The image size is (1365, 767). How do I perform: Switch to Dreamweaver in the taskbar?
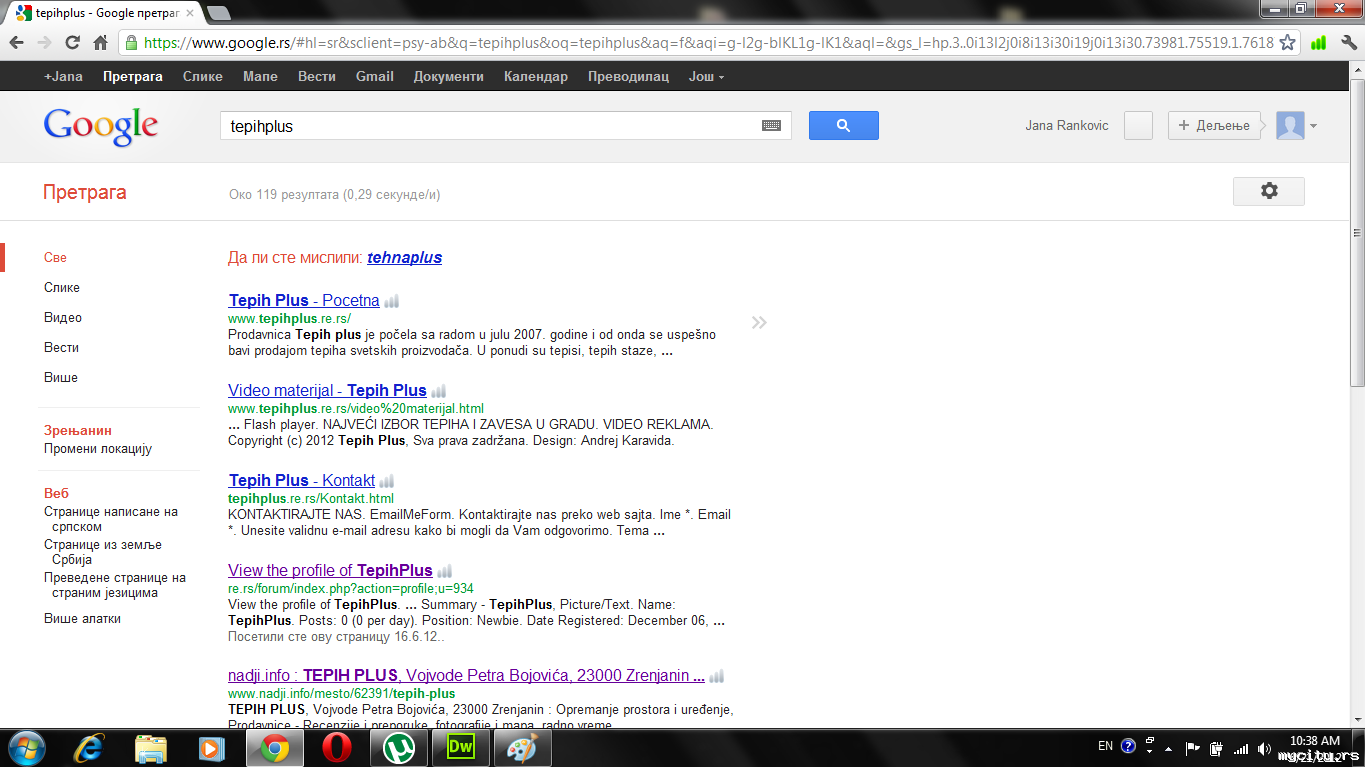(x=461, y=748)
